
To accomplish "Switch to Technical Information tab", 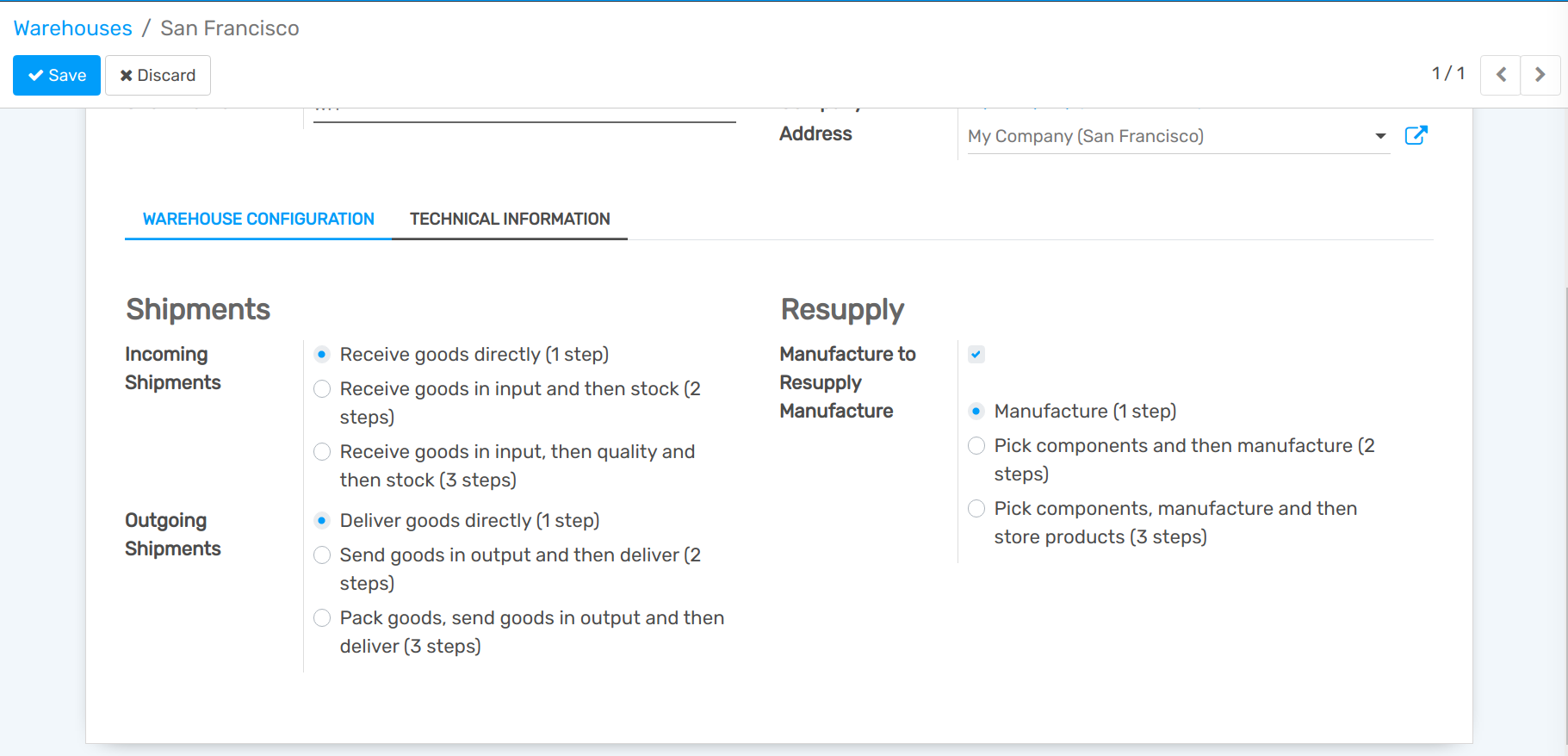I will pos(510,219).
